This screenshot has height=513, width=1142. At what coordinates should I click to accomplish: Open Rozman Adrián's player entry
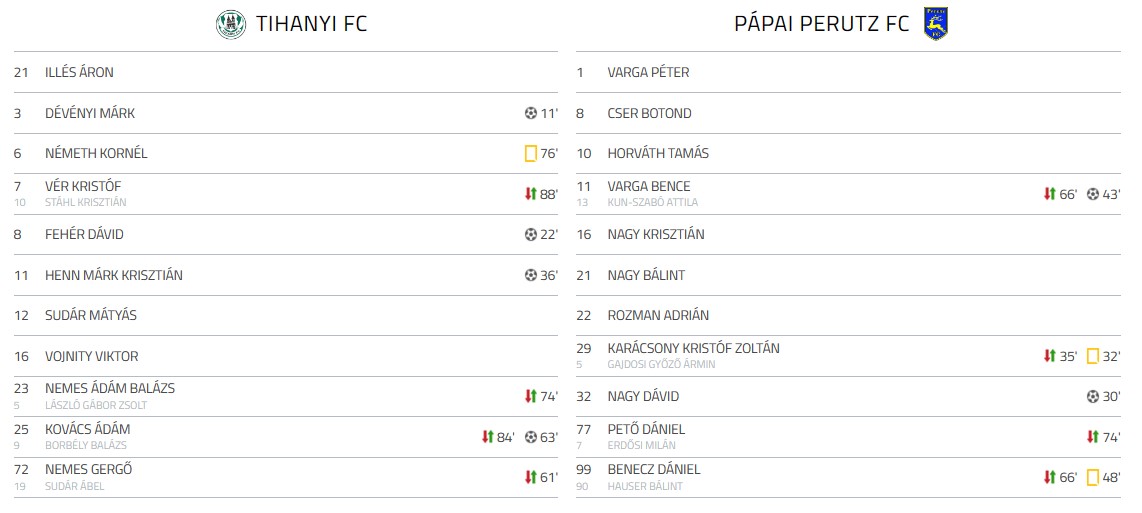pos(658,316)
